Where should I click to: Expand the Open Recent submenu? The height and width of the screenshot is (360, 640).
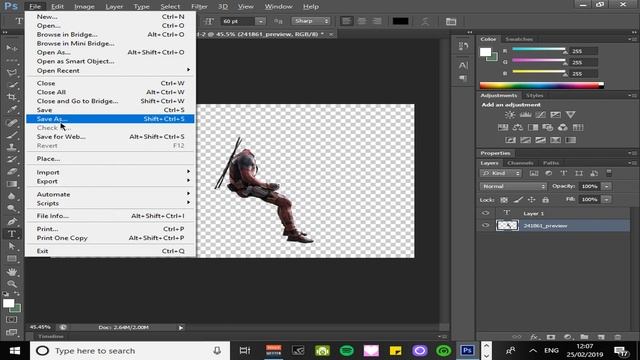coord(110,70)
